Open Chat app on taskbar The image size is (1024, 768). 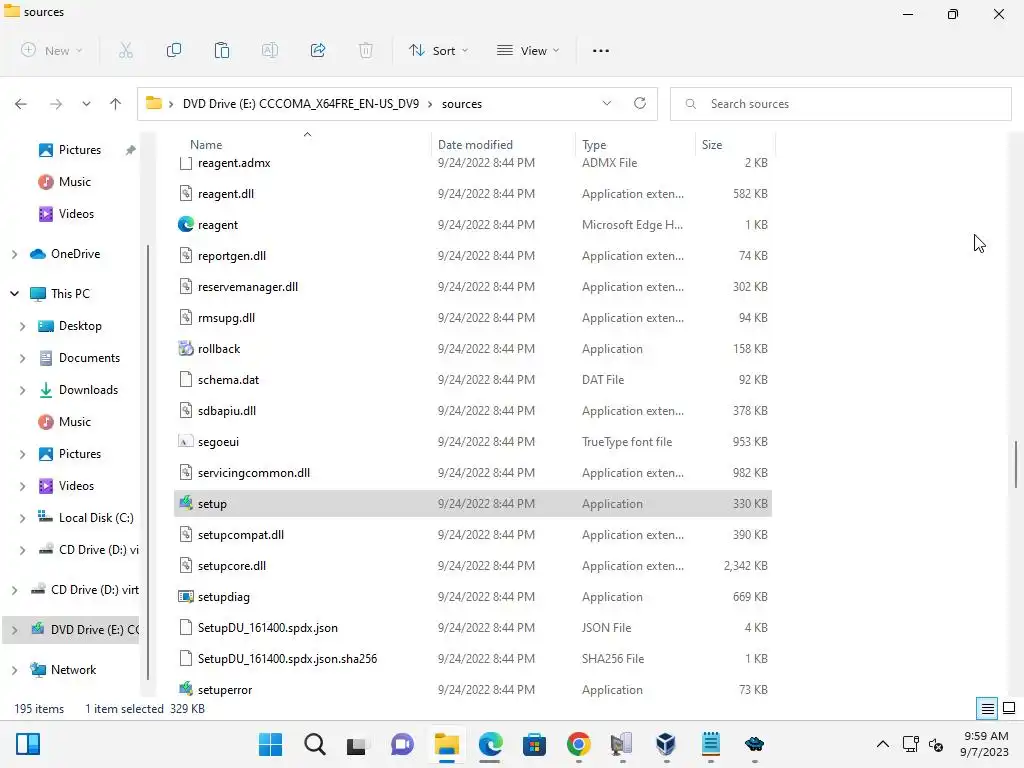click(402, 744)
